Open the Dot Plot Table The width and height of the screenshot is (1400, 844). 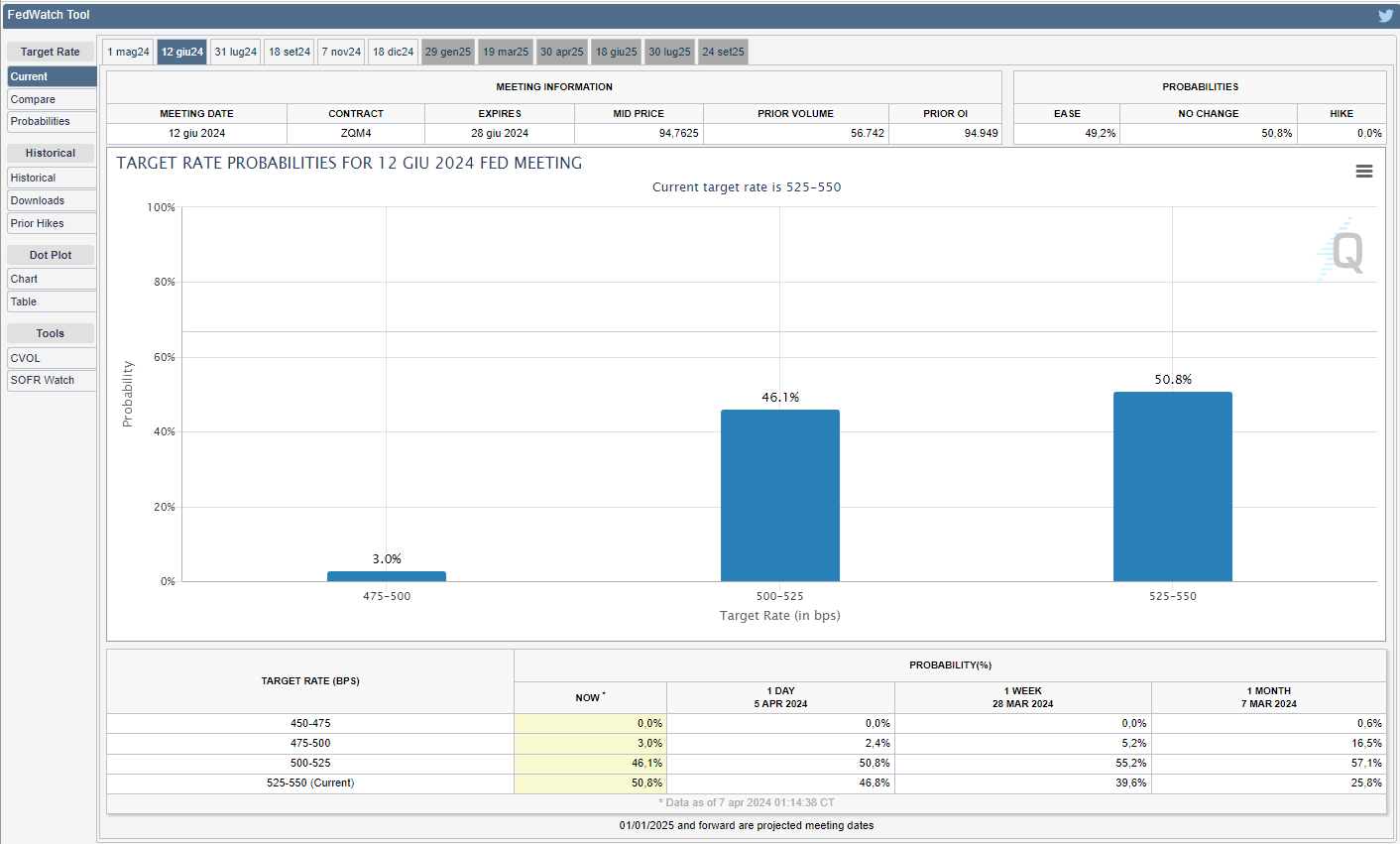point(52,301)
